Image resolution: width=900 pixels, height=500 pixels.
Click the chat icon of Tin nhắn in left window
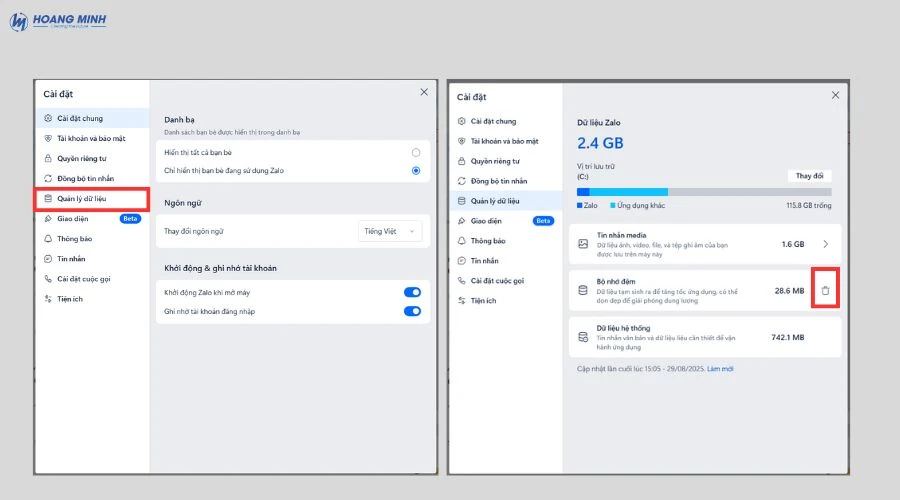click(48, 259)
